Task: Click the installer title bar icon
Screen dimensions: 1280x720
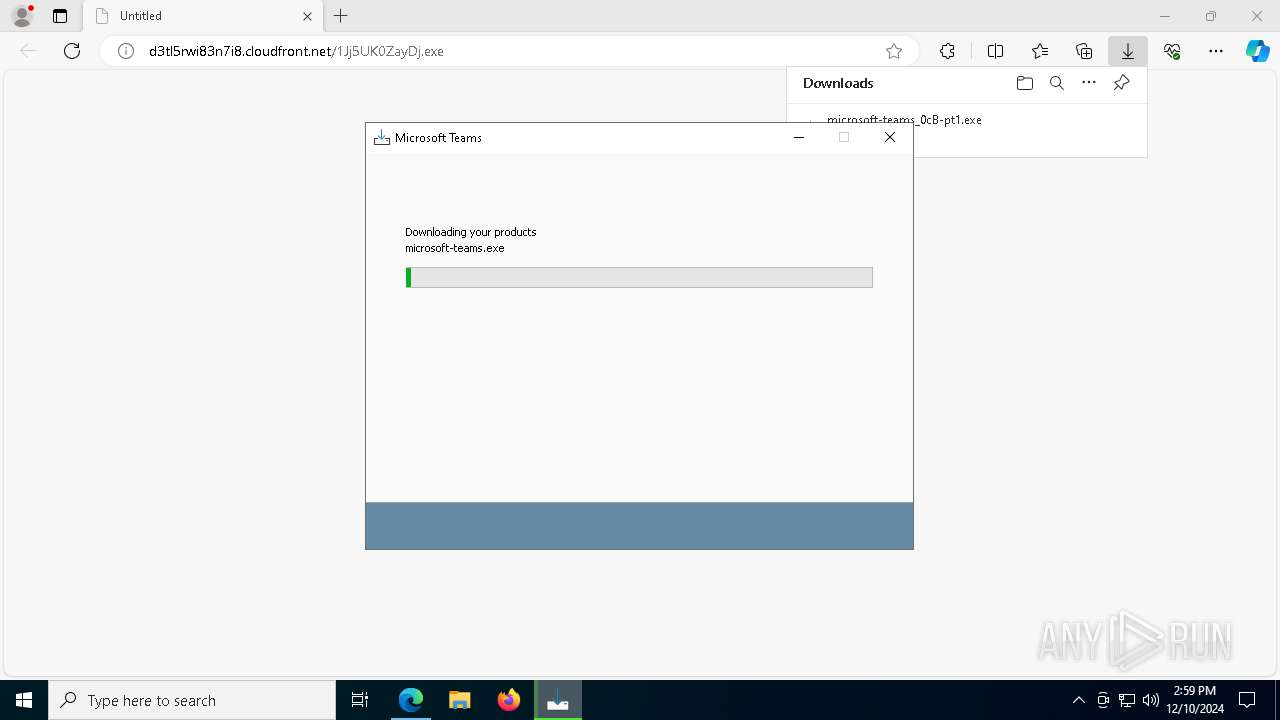Action: pyautogui.click(x=381, y=138)
